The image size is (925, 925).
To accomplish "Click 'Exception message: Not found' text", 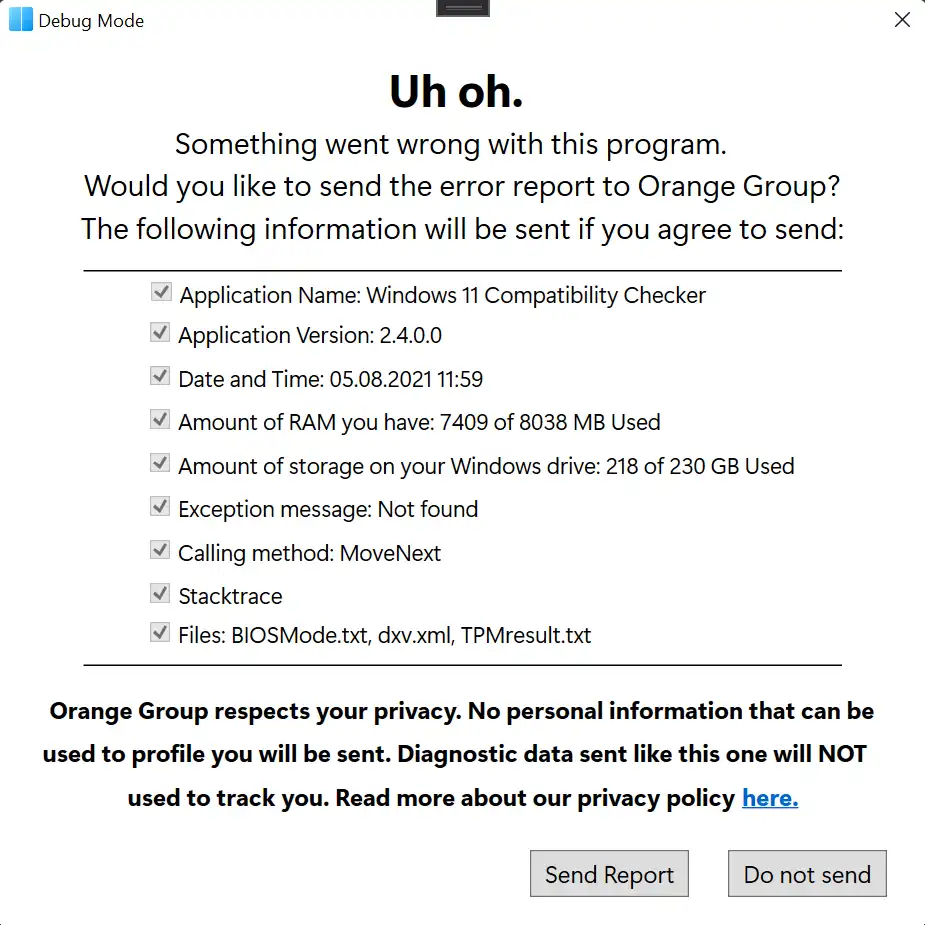I will point(328,510).
